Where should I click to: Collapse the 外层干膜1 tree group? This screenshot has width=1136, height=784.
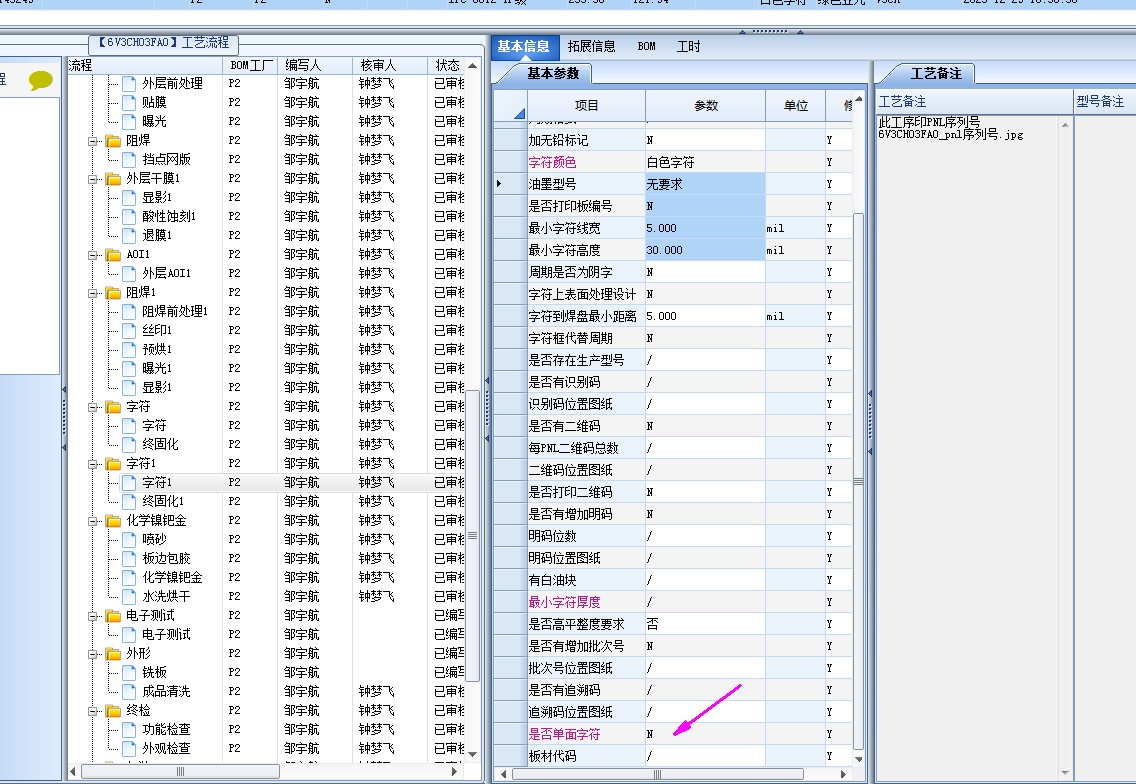93,178
